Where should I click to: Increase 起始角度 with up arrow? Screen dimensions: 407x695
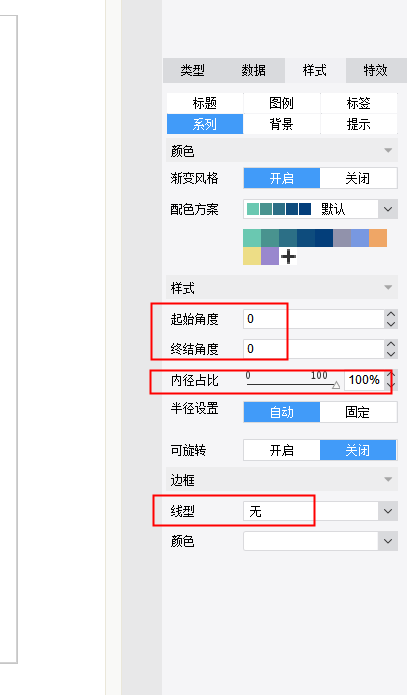pos(391,314)
